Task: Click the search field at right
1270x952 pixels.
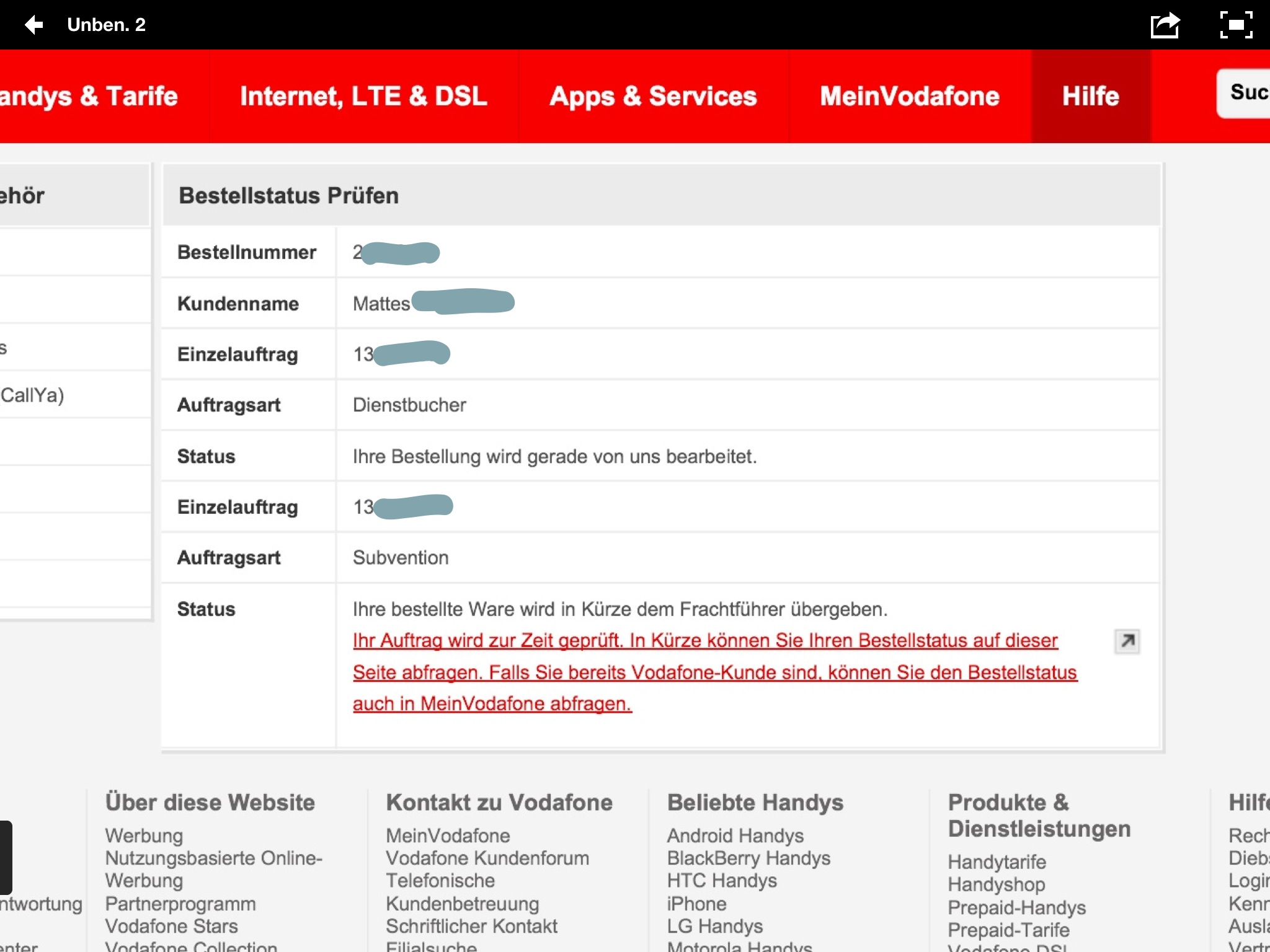Action: [1245, 93]
